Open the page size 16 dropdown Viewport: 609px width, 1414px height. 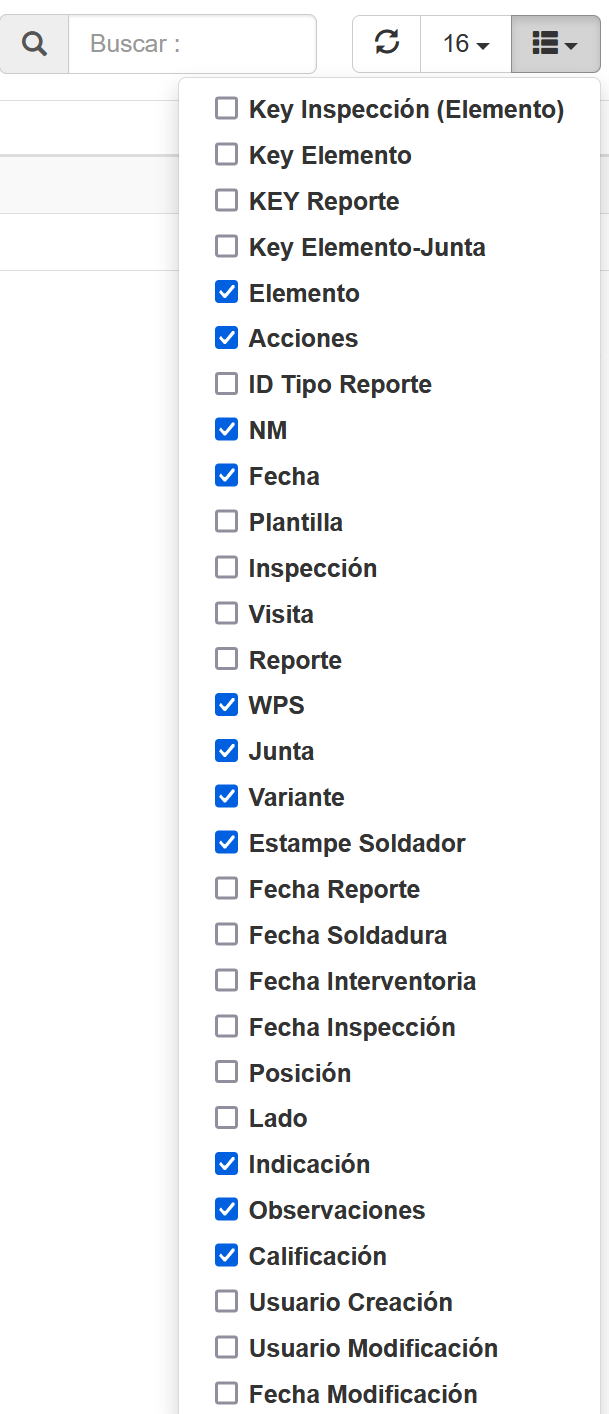coord(465,44)
